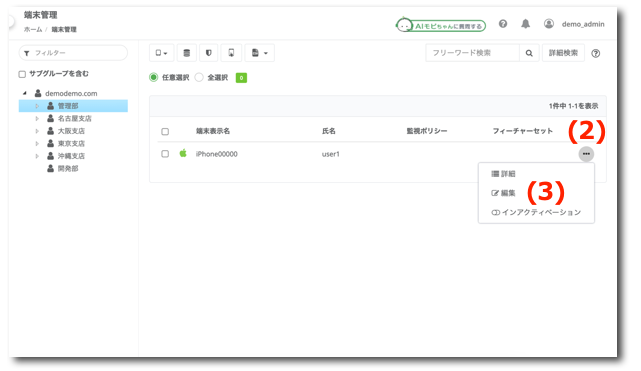Image resolution: width=641 pixels, height=371 pixels.
Task: Toggle the サブグループを含む checkbox
Action: click(22, 74)
